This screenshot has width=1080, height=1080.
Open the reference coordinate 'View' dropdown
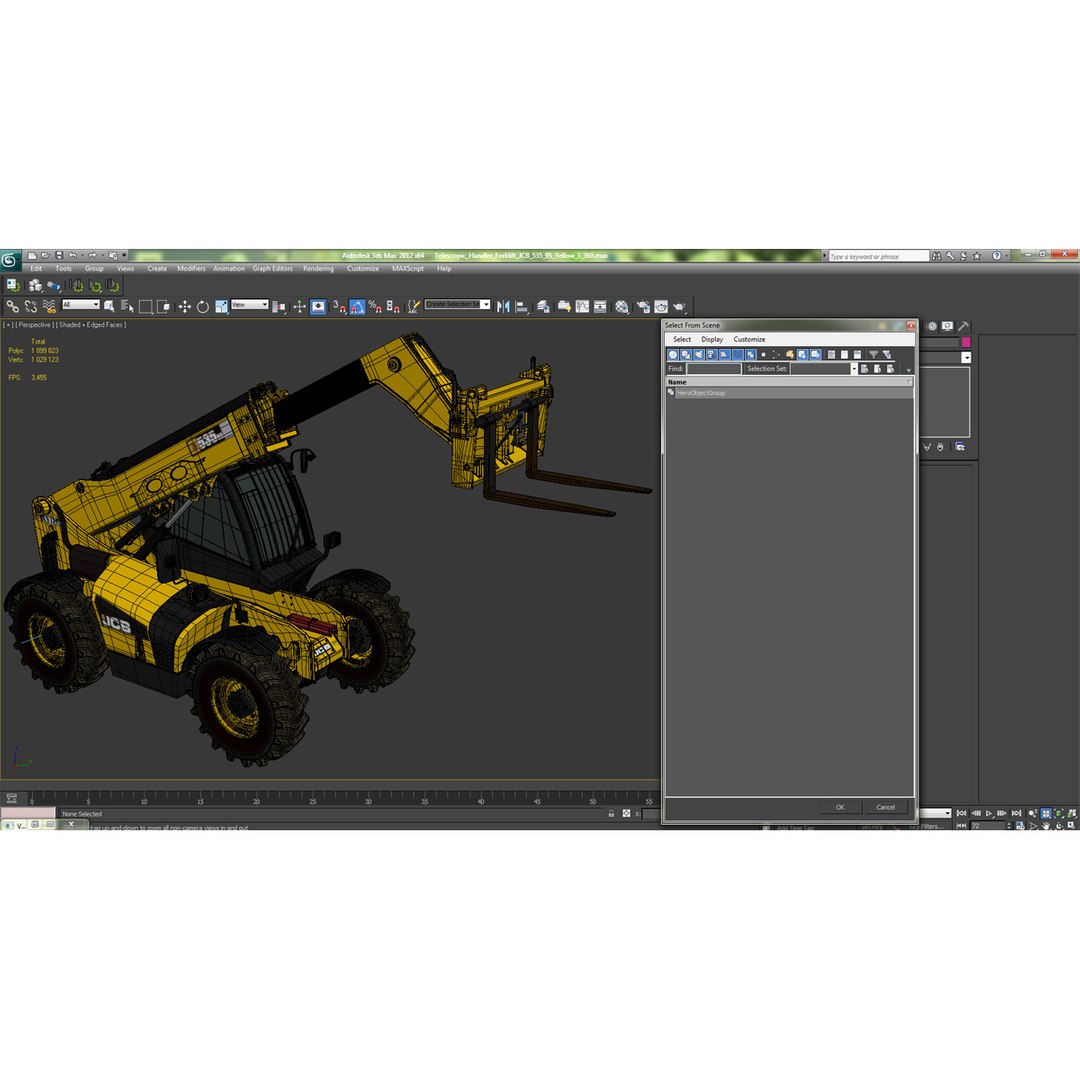[x=249, y=304]
